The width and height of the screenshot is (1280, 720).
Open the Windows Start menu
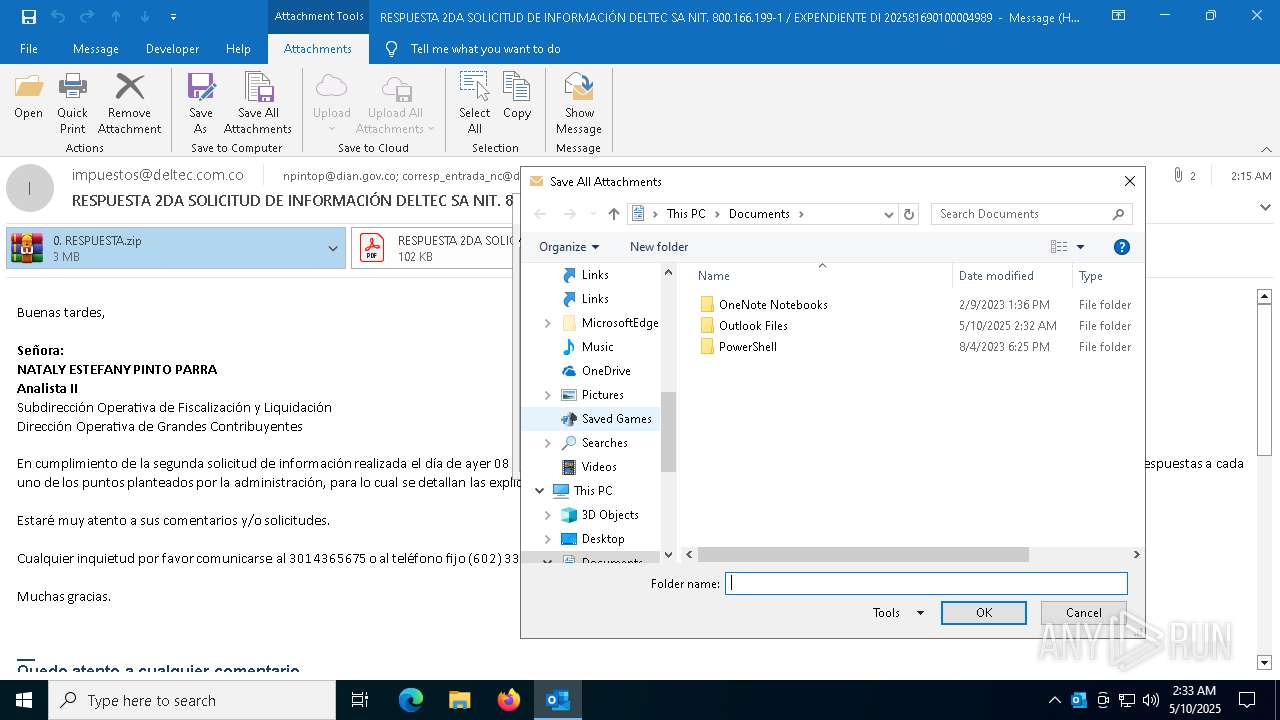[24, 700]
